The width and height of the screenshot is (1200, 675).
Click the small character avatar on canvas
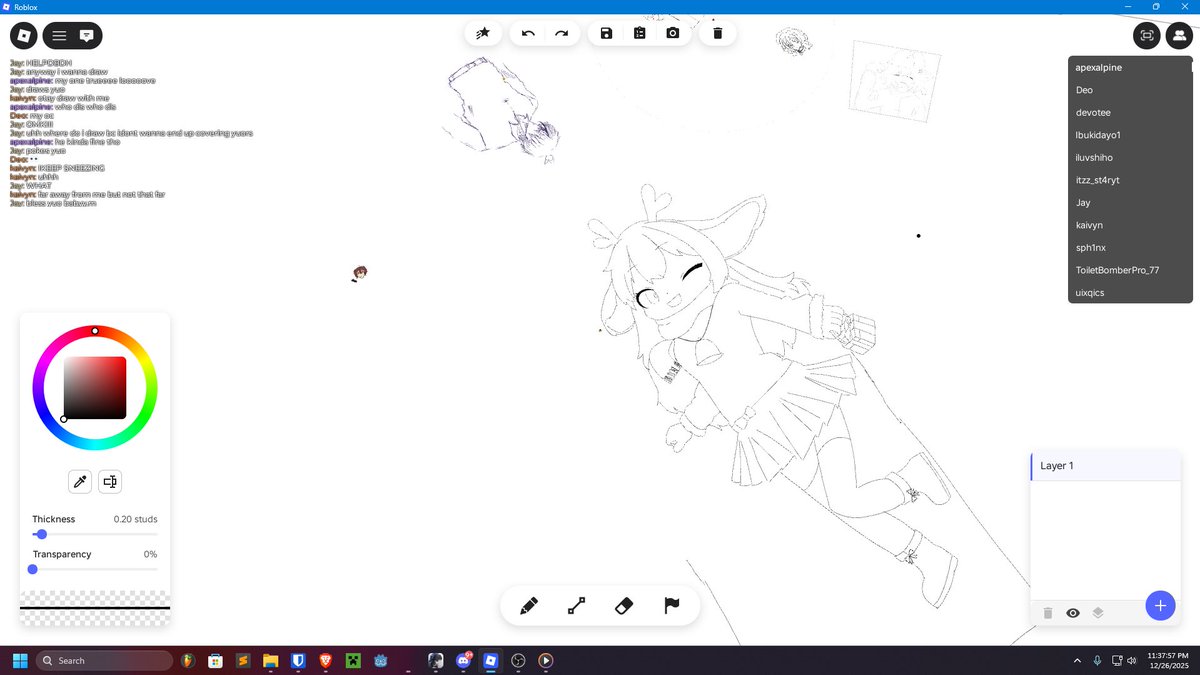tap(360, 273)
